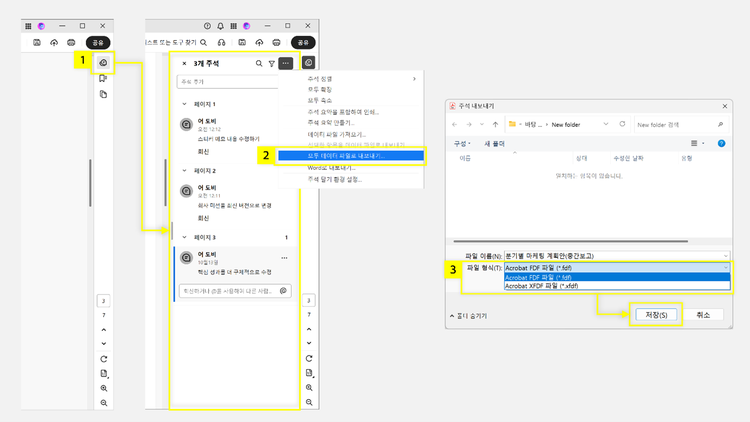Click headphones read-aloud icon in middle toolbar
Screen dimensions: 750x422
[221, 43]
